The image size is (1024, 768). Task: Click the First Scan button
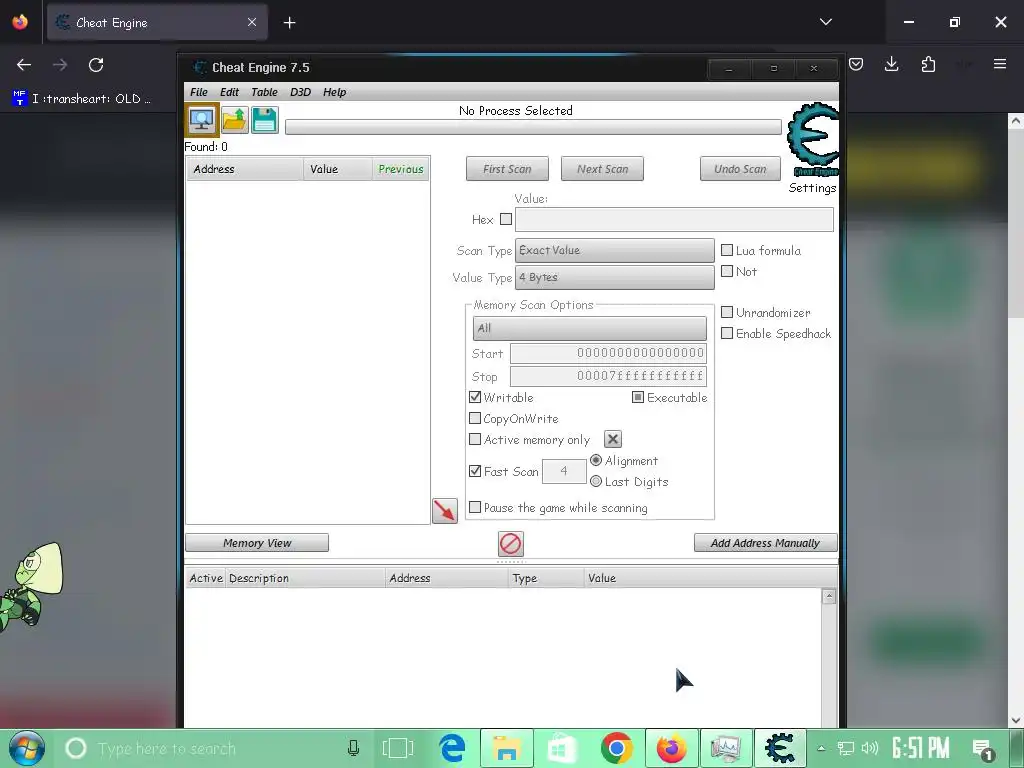click(507, 169)
